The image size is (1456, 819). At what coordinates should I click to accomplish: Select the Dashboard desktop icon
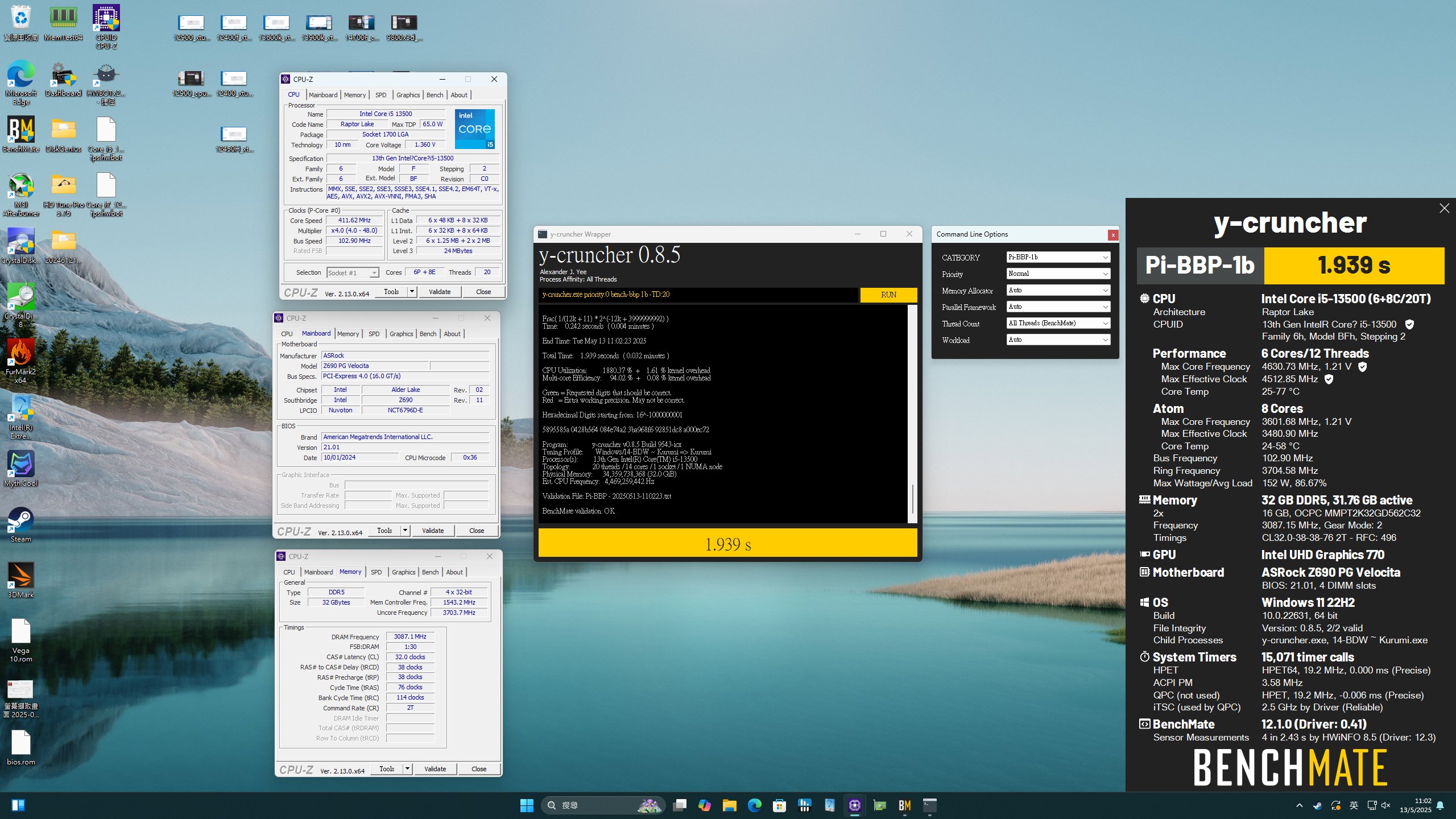(x=63, y=78)
